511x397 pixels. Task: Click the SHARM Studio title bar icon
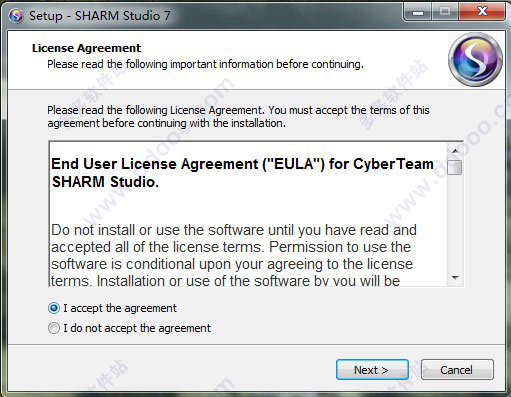coord(16,16)
